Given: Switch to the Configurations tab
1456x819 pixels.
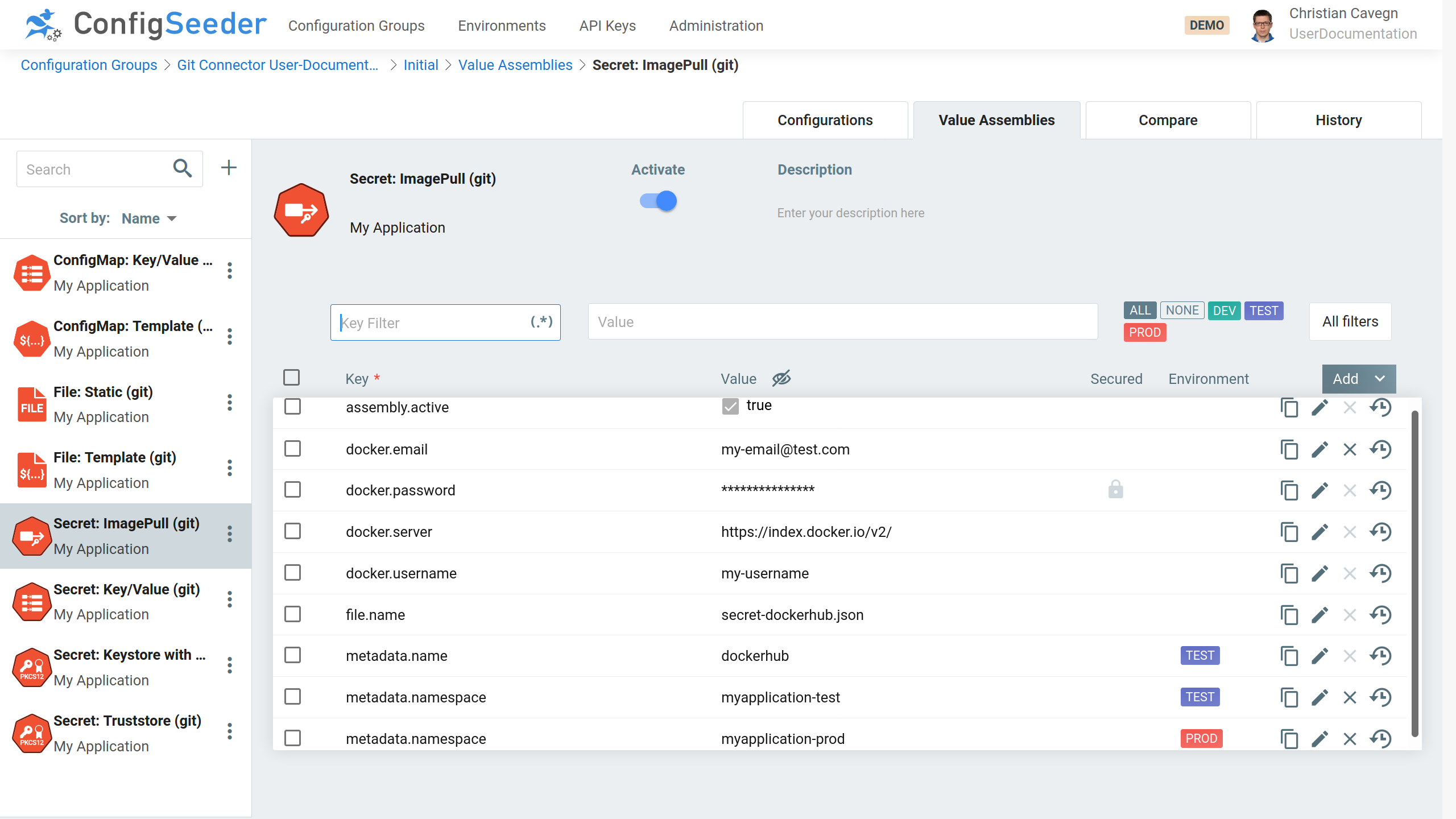Looking at the screenshot, I should (x=825, y=120).
